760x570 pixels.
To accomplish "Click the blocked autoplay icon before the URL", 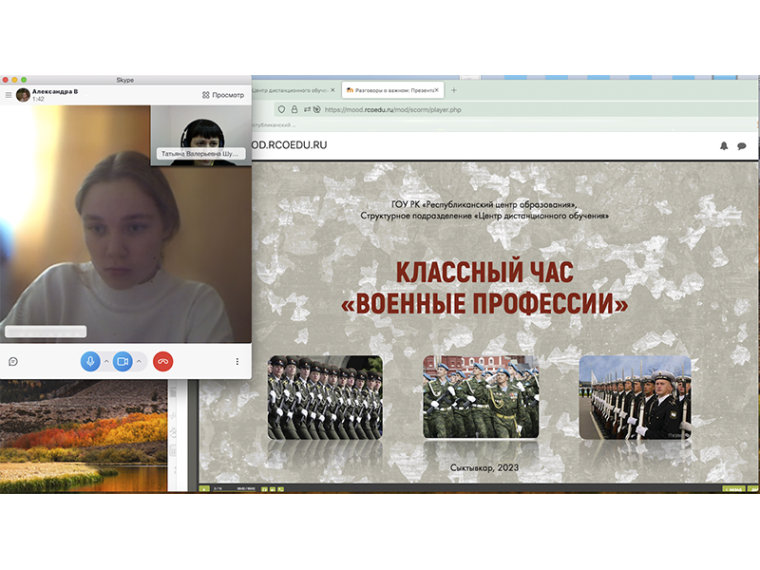I will 317,110.
